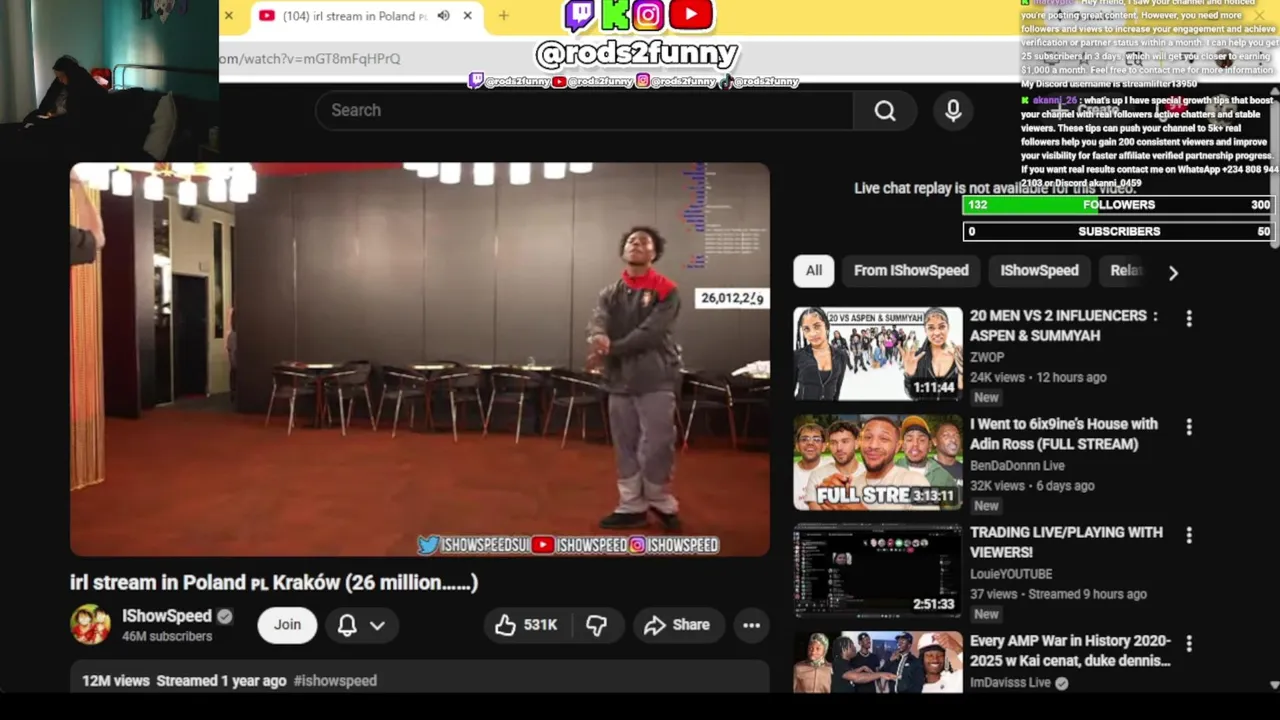1280x720 pixels.
Task: Open Every AMP War in History thumbnail
Action: tap(878, 662)
